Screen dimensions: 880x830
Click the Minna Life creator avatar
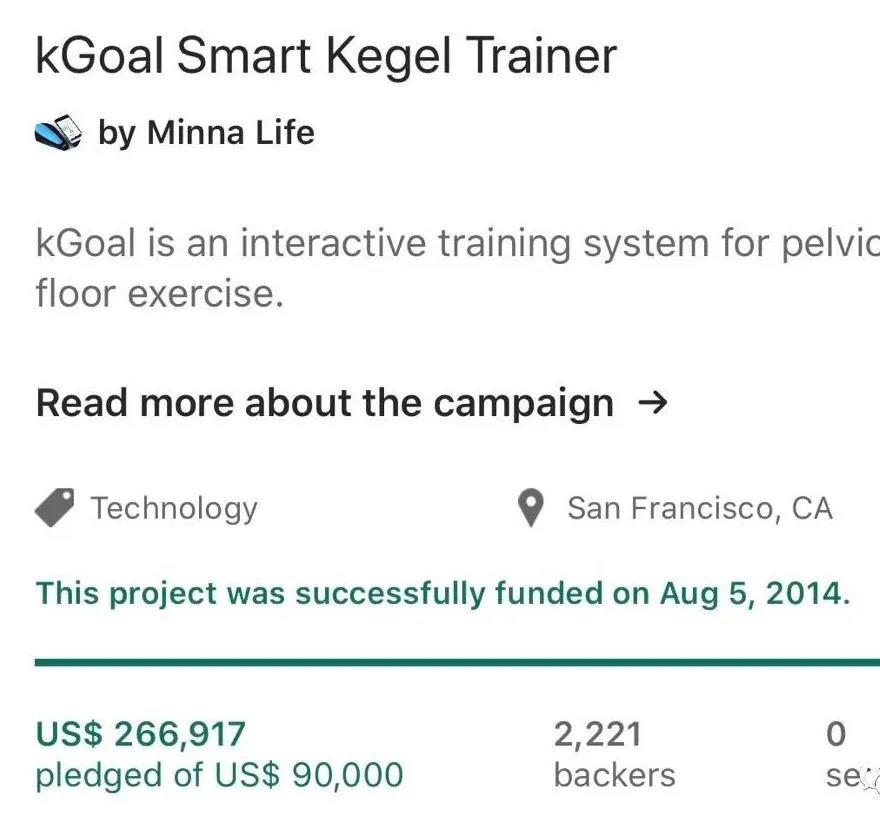[58, 132]
